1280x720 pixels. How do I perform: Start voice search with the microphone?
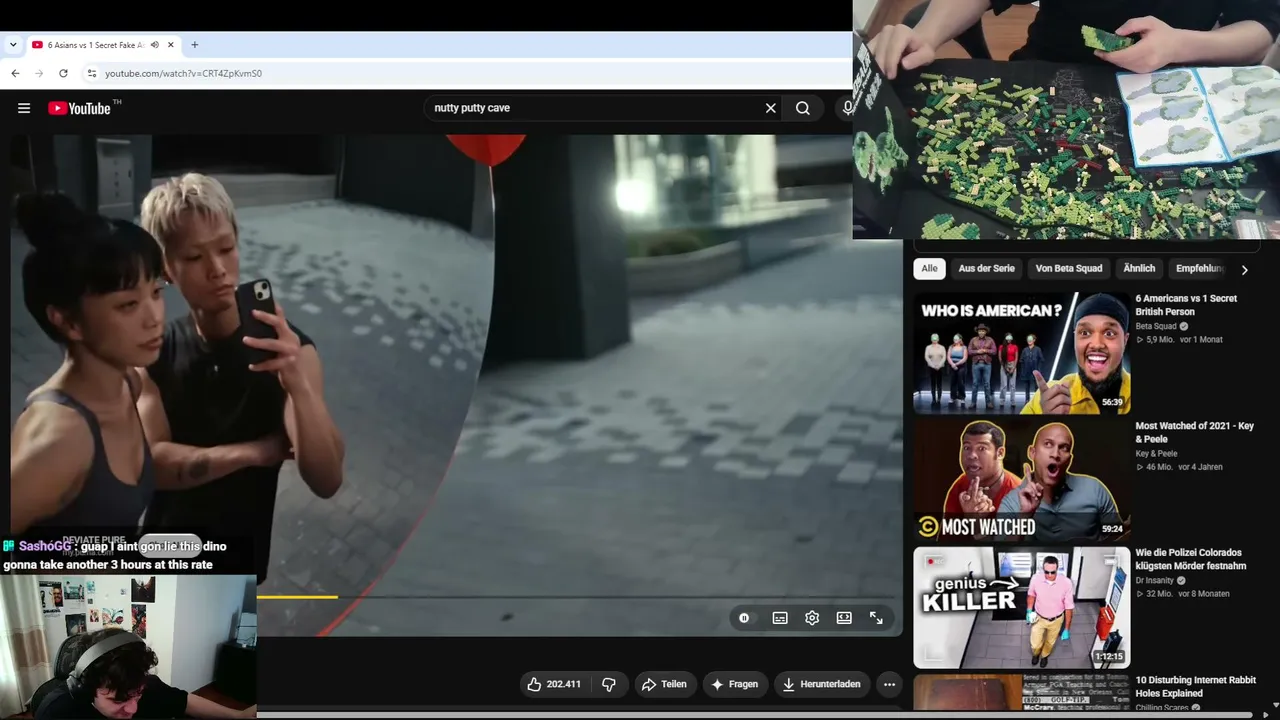848,108
